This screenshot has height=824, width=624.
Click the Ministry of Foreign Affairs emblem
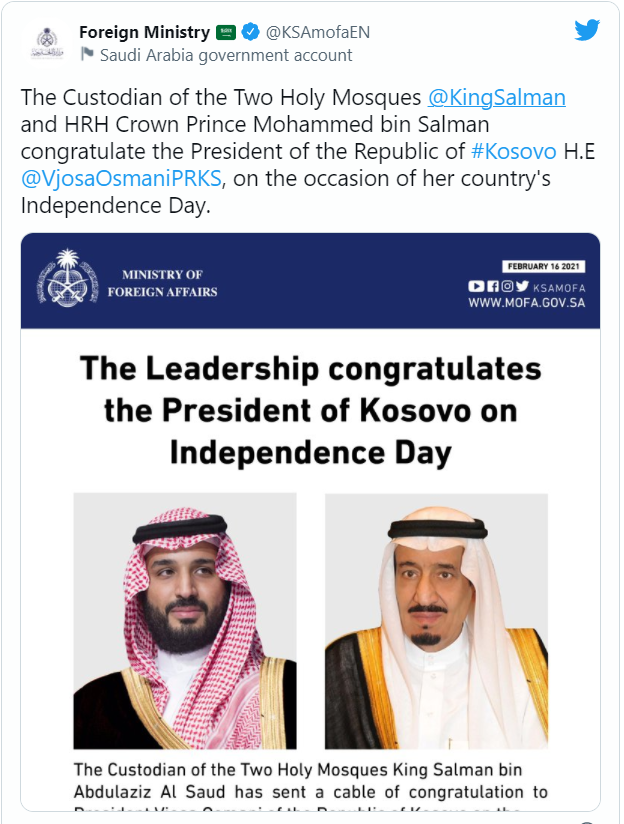coord(67,278)
